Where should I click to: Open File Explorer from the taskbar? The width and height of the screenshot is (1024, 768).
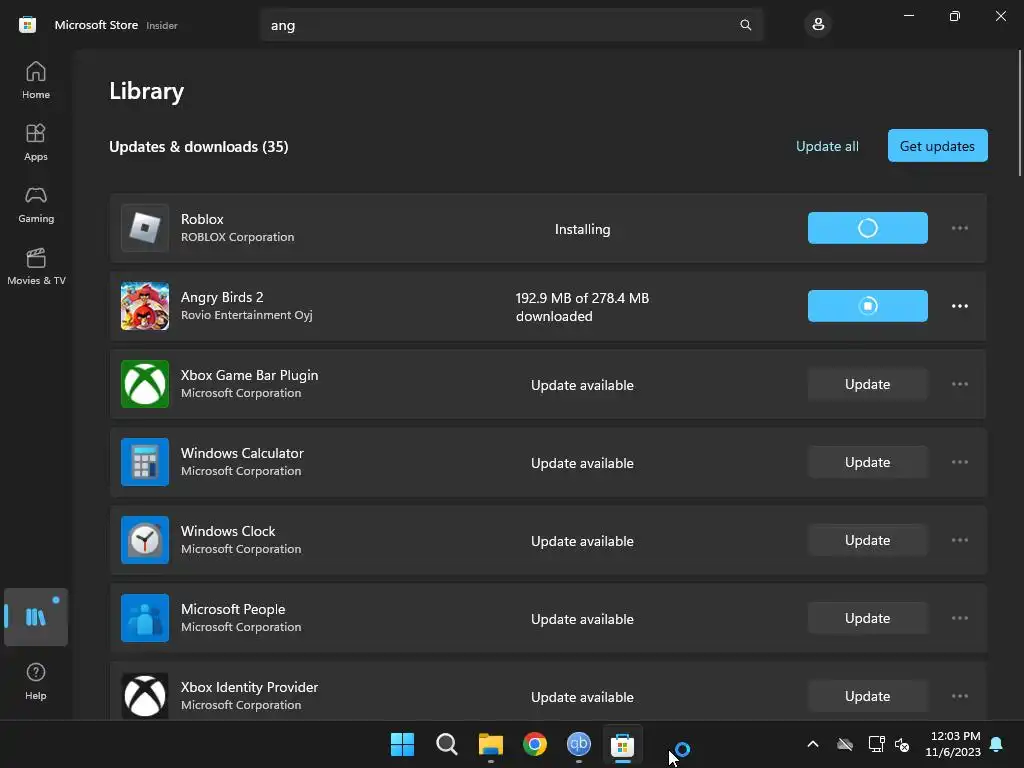[x=490, y=744]
